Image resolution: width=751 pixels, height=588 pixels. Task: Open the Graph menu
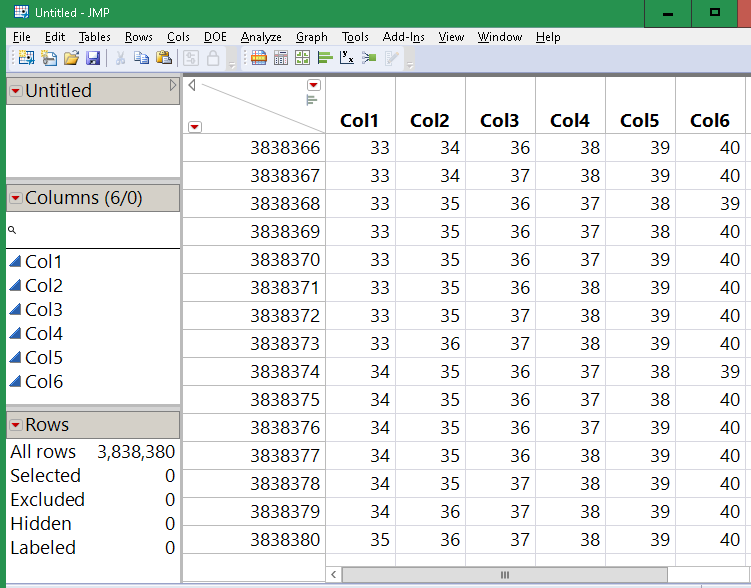tap(311, 37)
